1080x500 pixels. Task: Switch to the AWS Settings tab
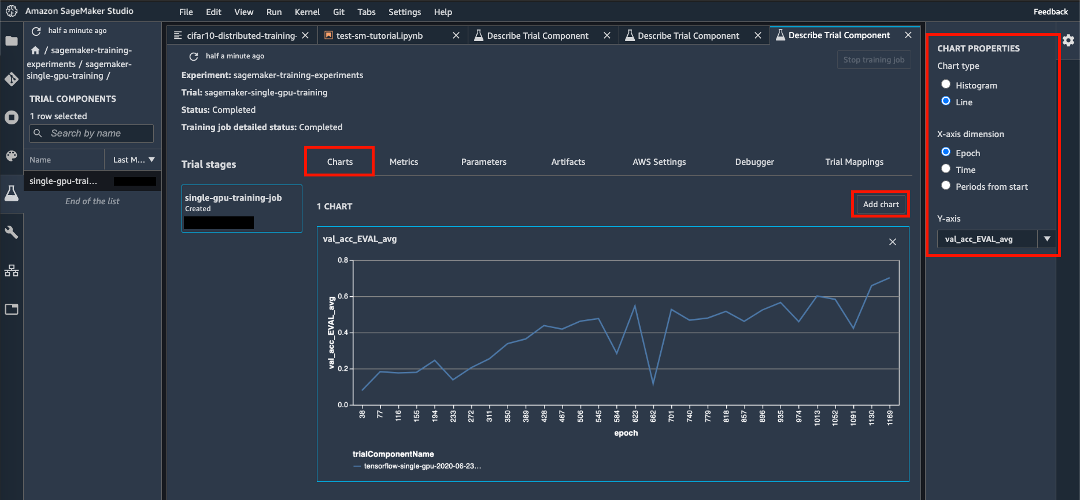659,162
